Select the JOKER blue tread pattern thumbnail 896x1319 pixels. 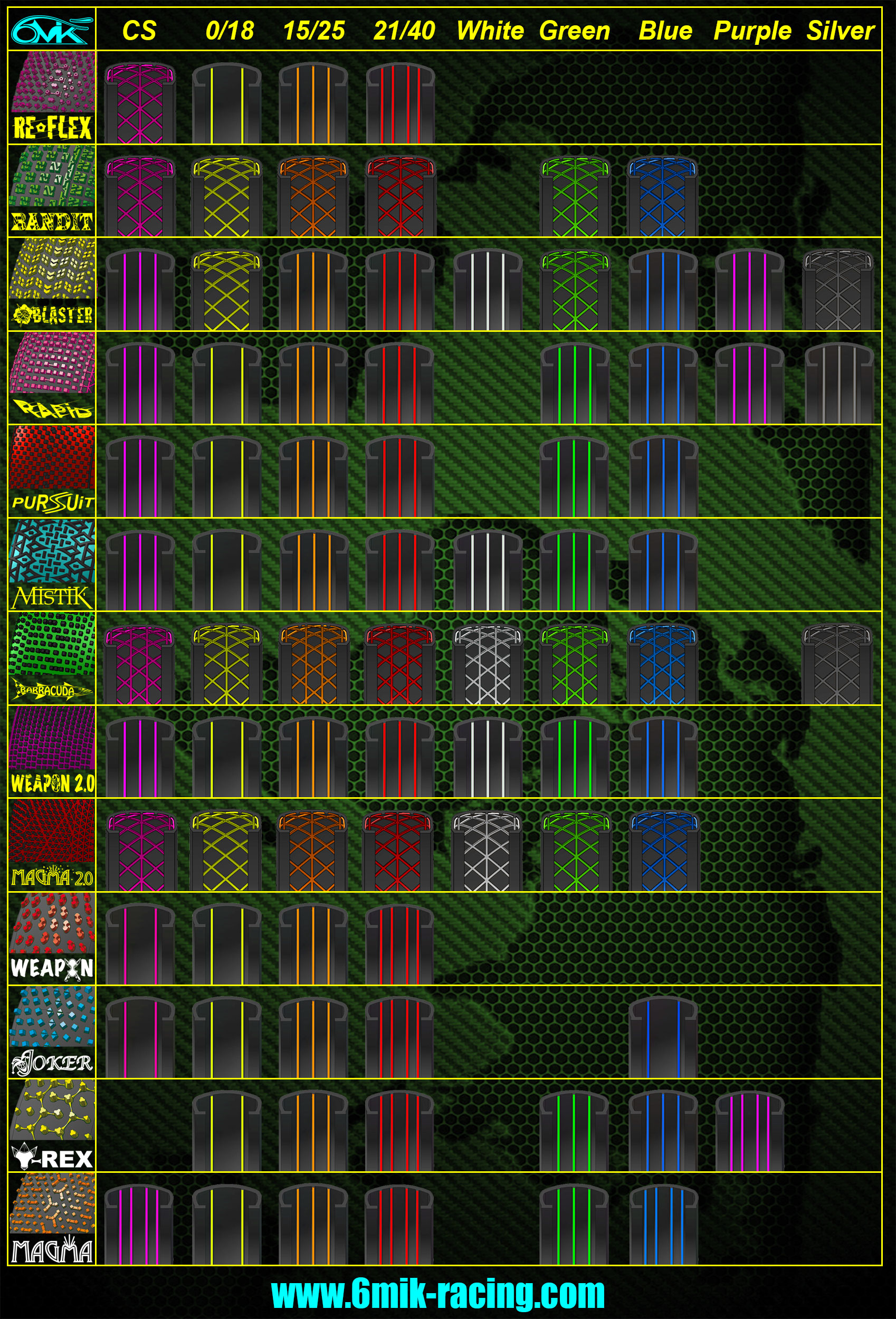click(51, 1016)
